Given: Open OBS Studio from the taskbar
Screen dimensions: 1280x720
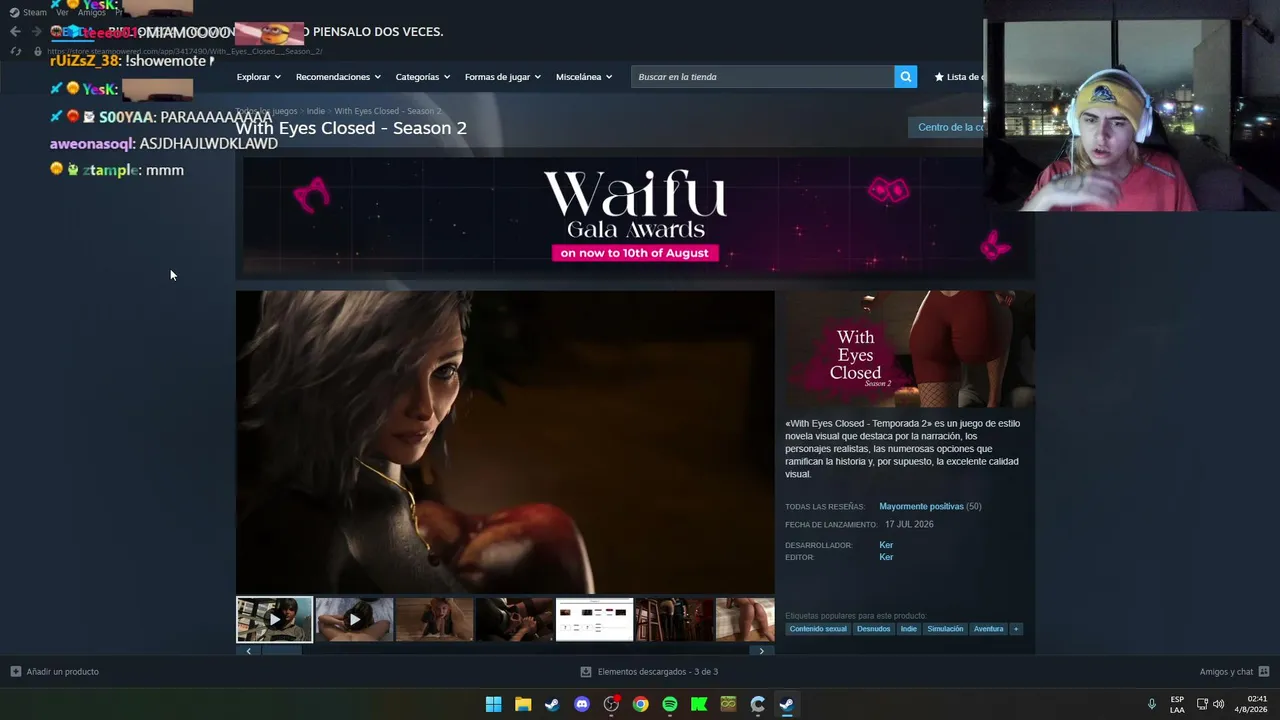Looking at the screenshot, I should tap(611, 704).
